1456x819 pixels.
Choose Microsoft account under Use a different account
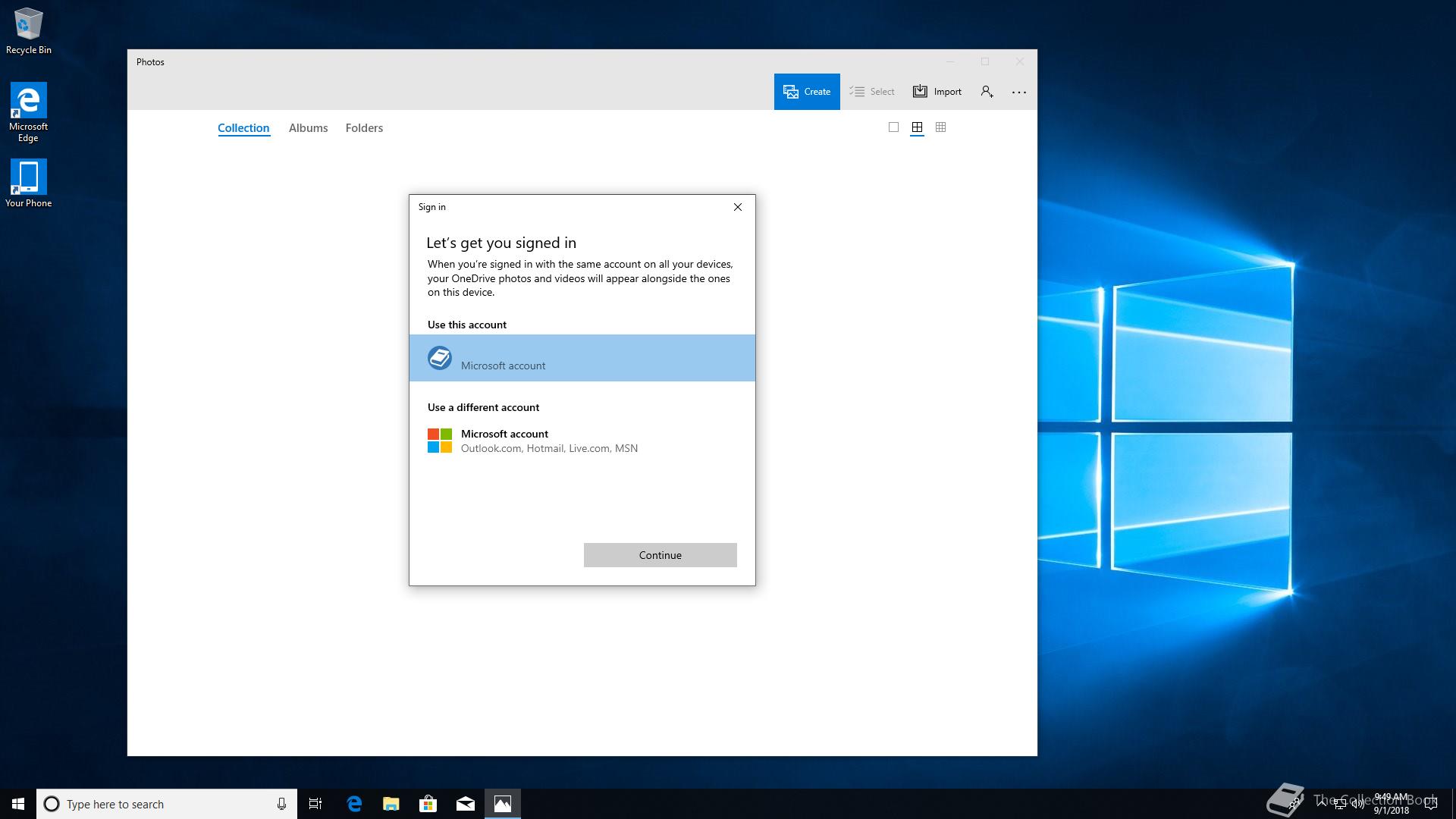pos(582,441)
